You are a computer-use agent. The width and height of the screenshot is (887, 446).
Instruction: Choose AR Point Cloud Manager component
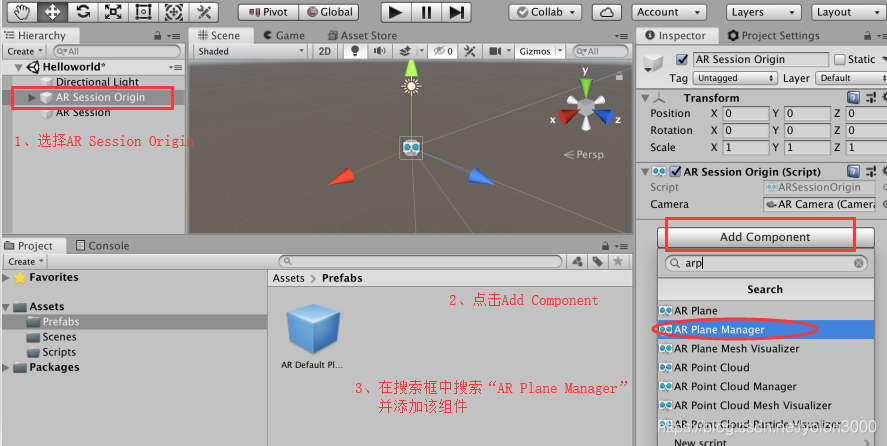pyautogui.click(x=766, y=387)
